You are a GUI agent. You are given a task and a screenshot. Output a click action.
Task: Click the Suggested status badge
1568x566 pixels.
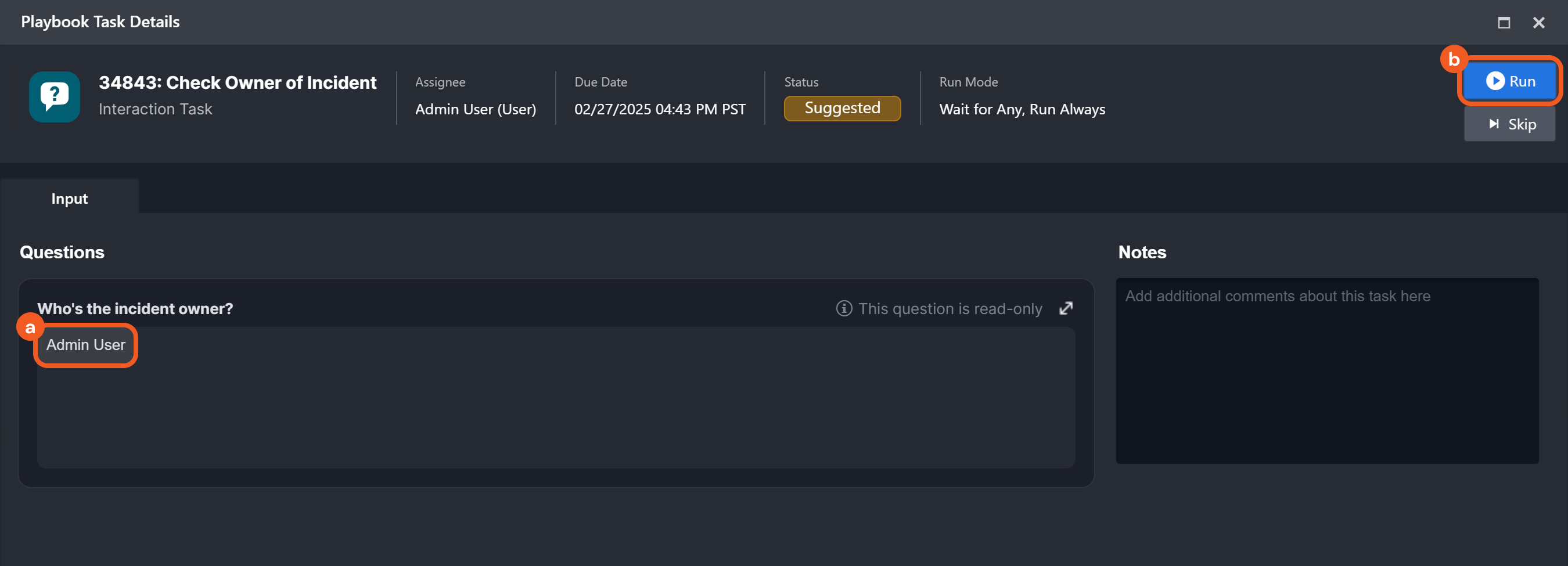842,109
